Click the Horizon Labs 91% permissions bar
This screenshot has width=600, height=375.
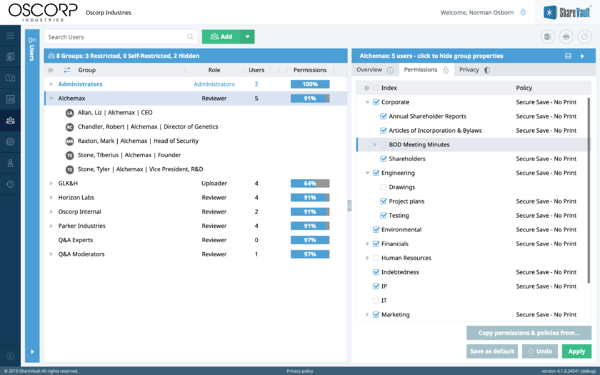310,197
